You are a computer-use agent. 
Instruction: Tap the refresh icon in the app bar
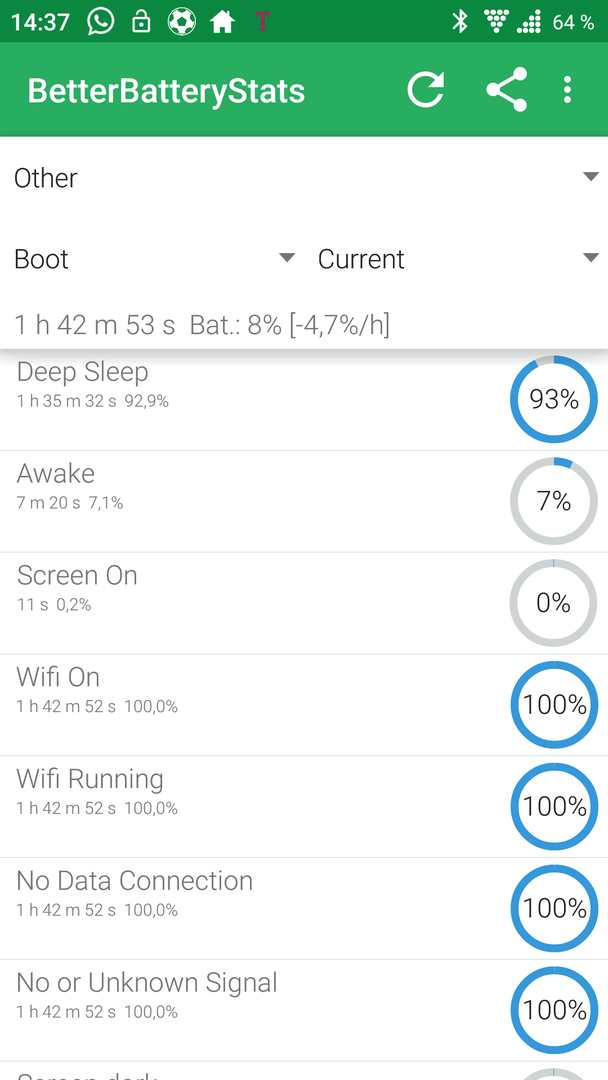(425, 90)
